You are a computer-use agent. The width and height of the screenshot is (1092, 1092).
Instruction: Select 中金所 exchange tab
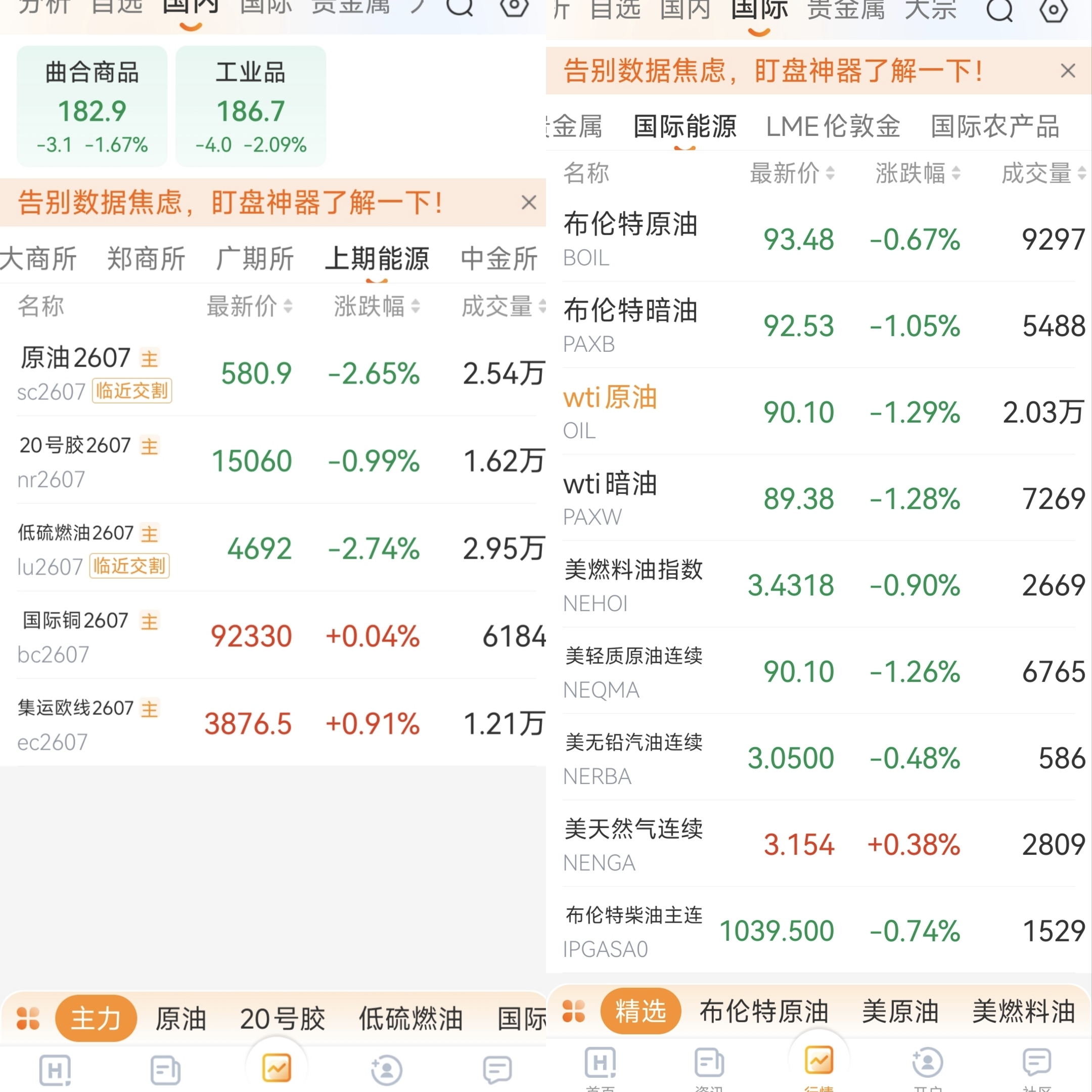point(498,259)
